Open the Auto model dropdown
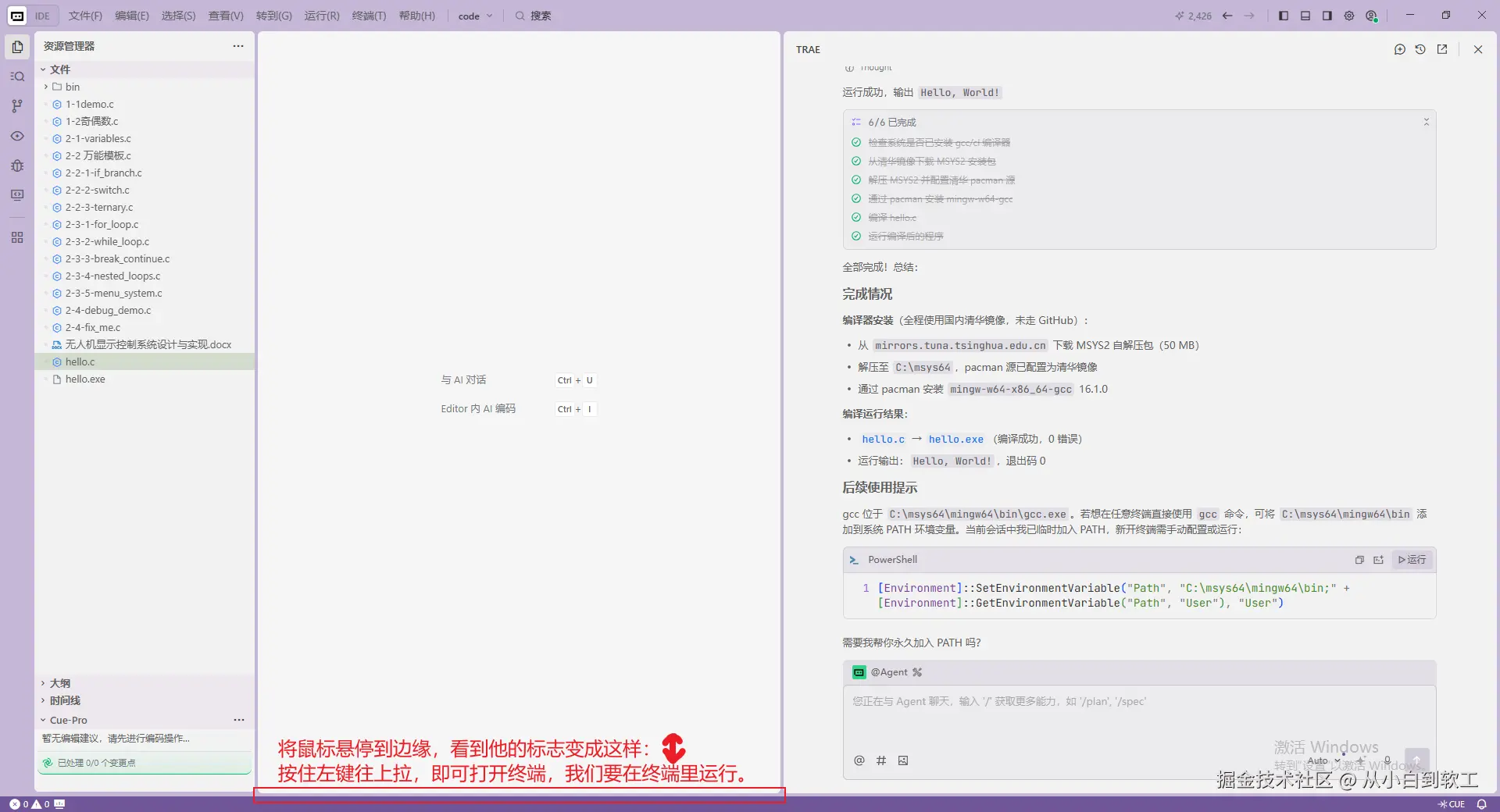This screenshot has height=812, width=1500. click(x=1323, y=760)
